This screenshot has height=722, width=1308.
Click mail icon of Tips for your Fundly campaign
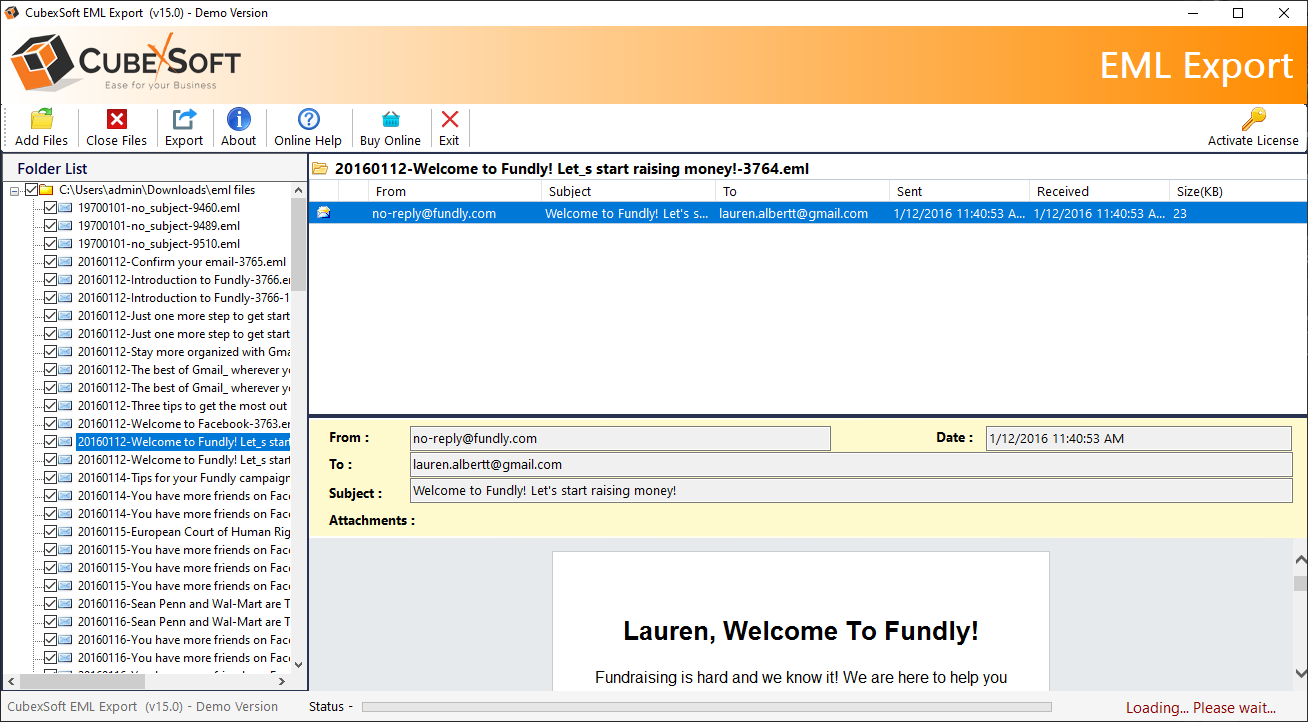tap(66, 478)
